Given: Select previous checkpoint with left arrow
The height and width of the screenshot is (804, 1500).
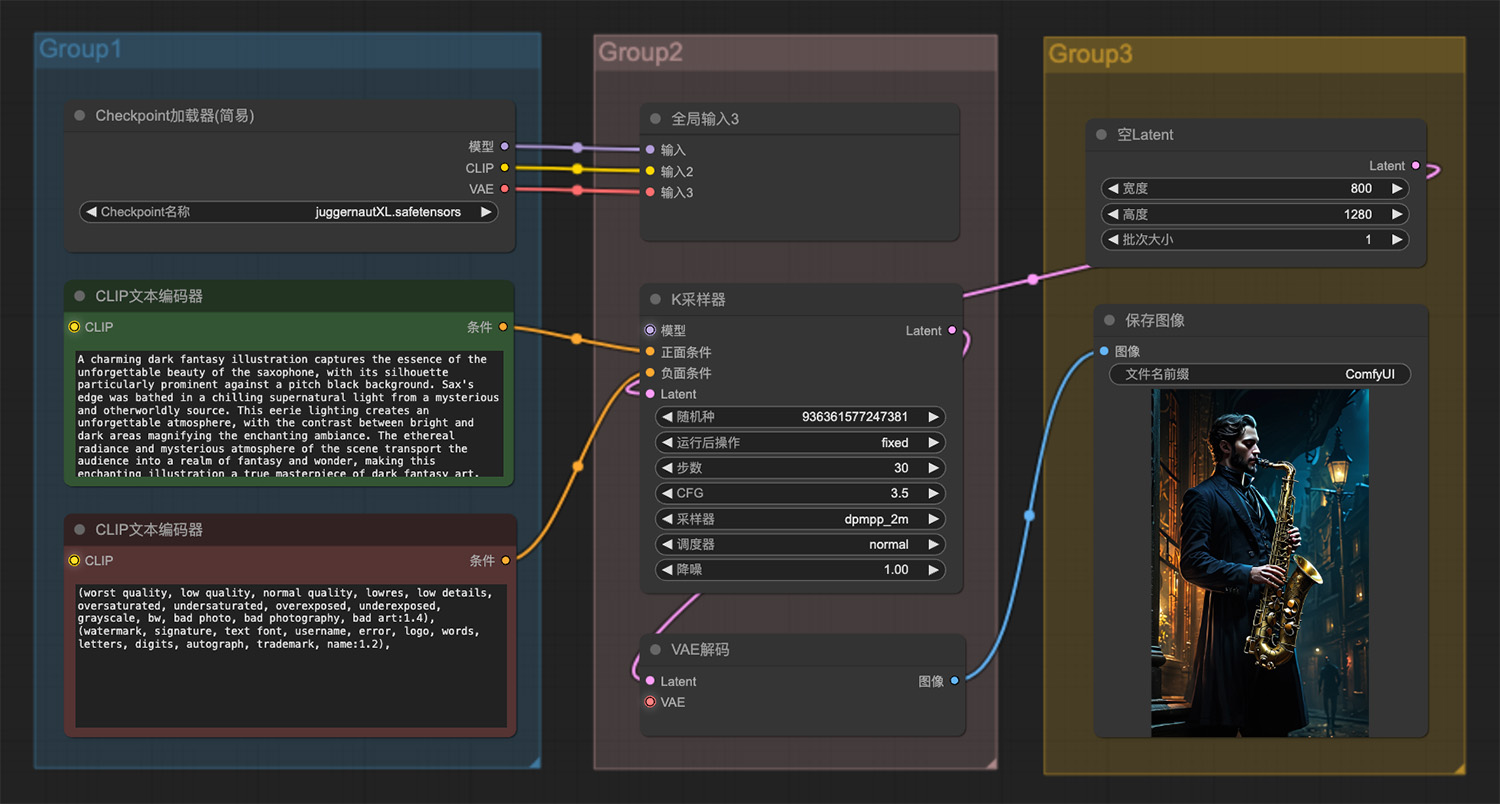Looking at the screenshot, I should click(x=91, y=212).
